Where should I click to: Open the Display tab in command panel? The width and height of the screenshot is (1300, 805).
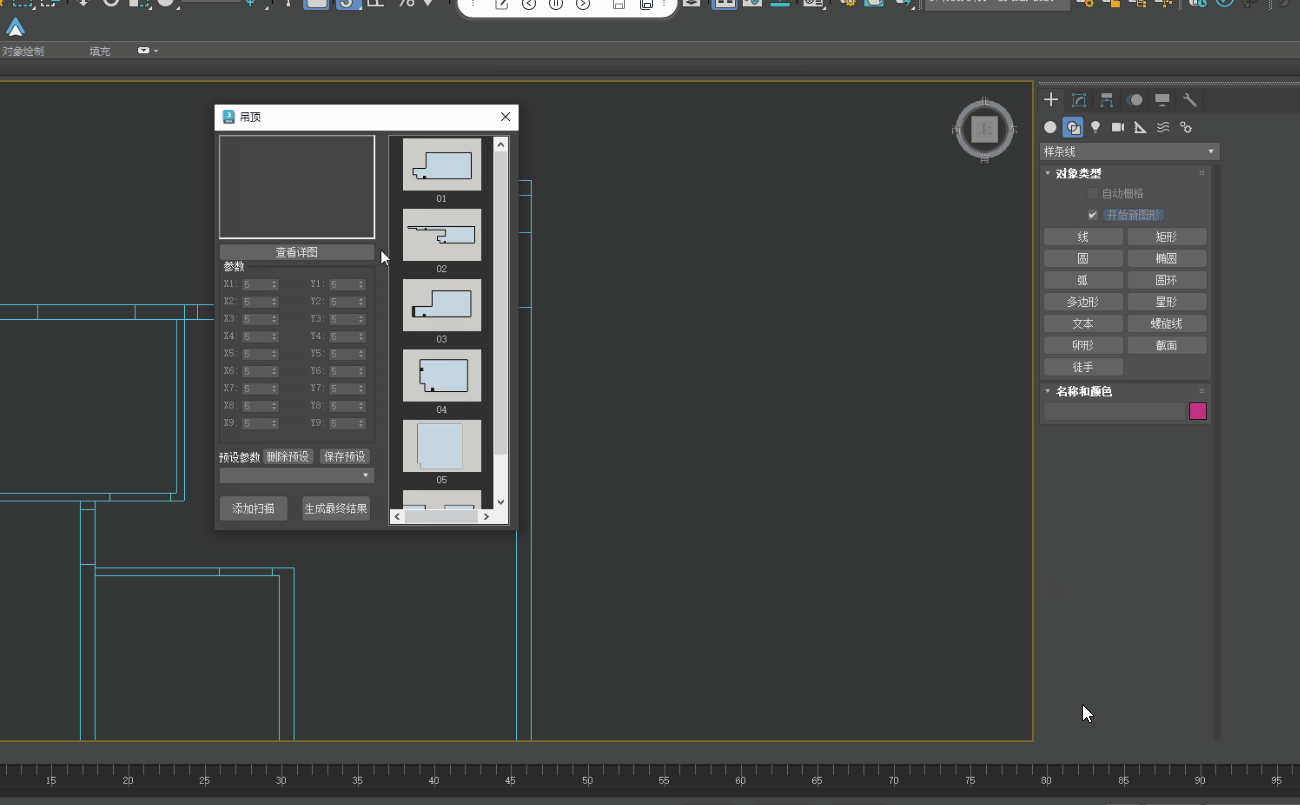click(x=1162, y=100)
